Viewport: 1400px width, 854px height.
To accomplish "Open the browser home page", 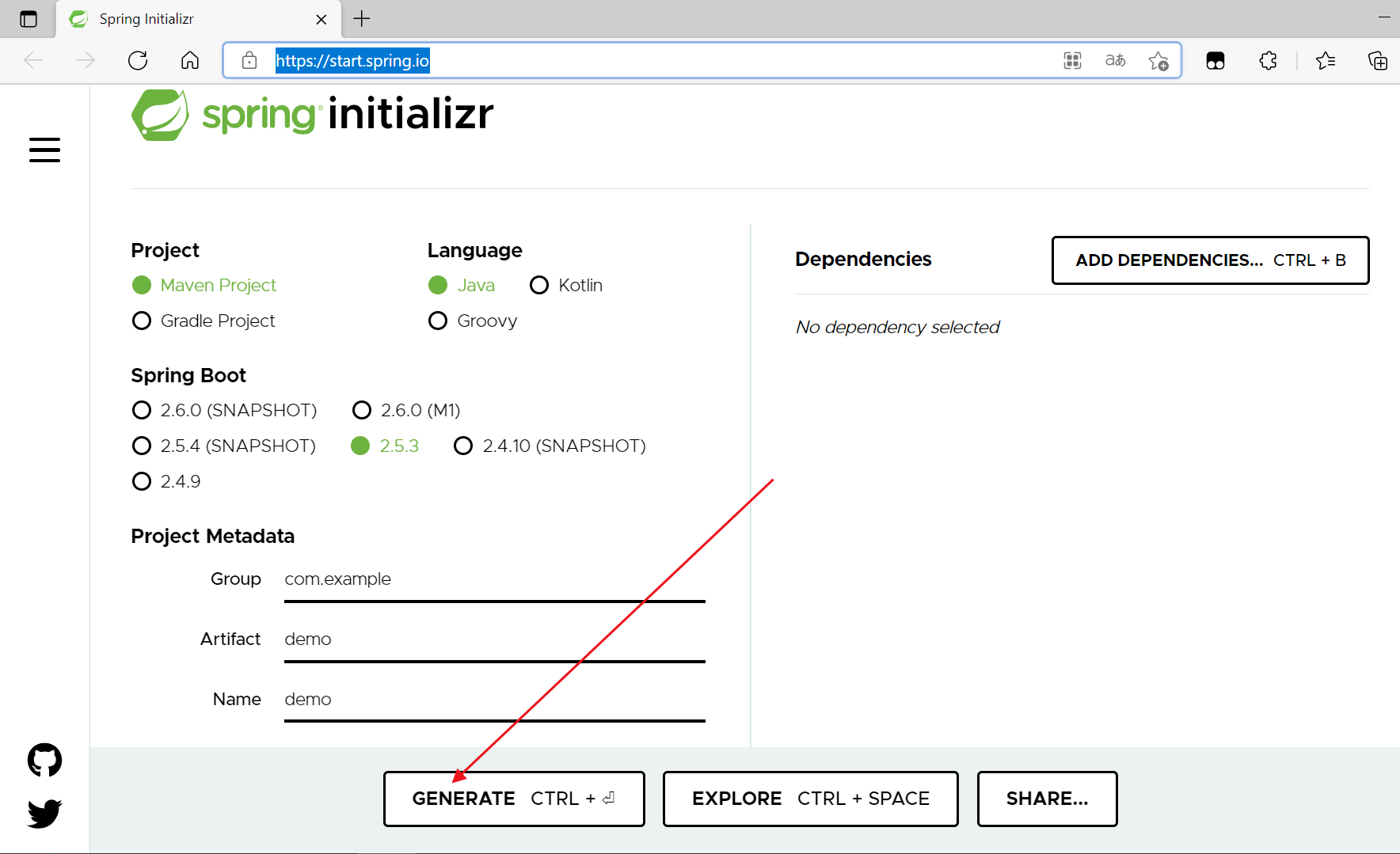I will coord(190,60).
